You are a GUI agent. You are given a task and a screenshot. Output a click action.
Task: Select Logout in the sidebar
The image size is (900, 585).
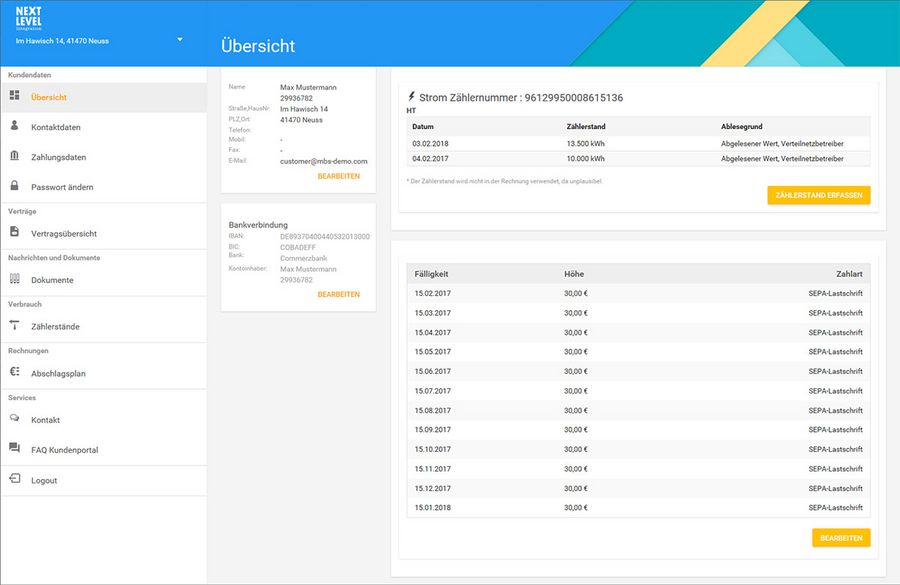click(x=103, y=481)
